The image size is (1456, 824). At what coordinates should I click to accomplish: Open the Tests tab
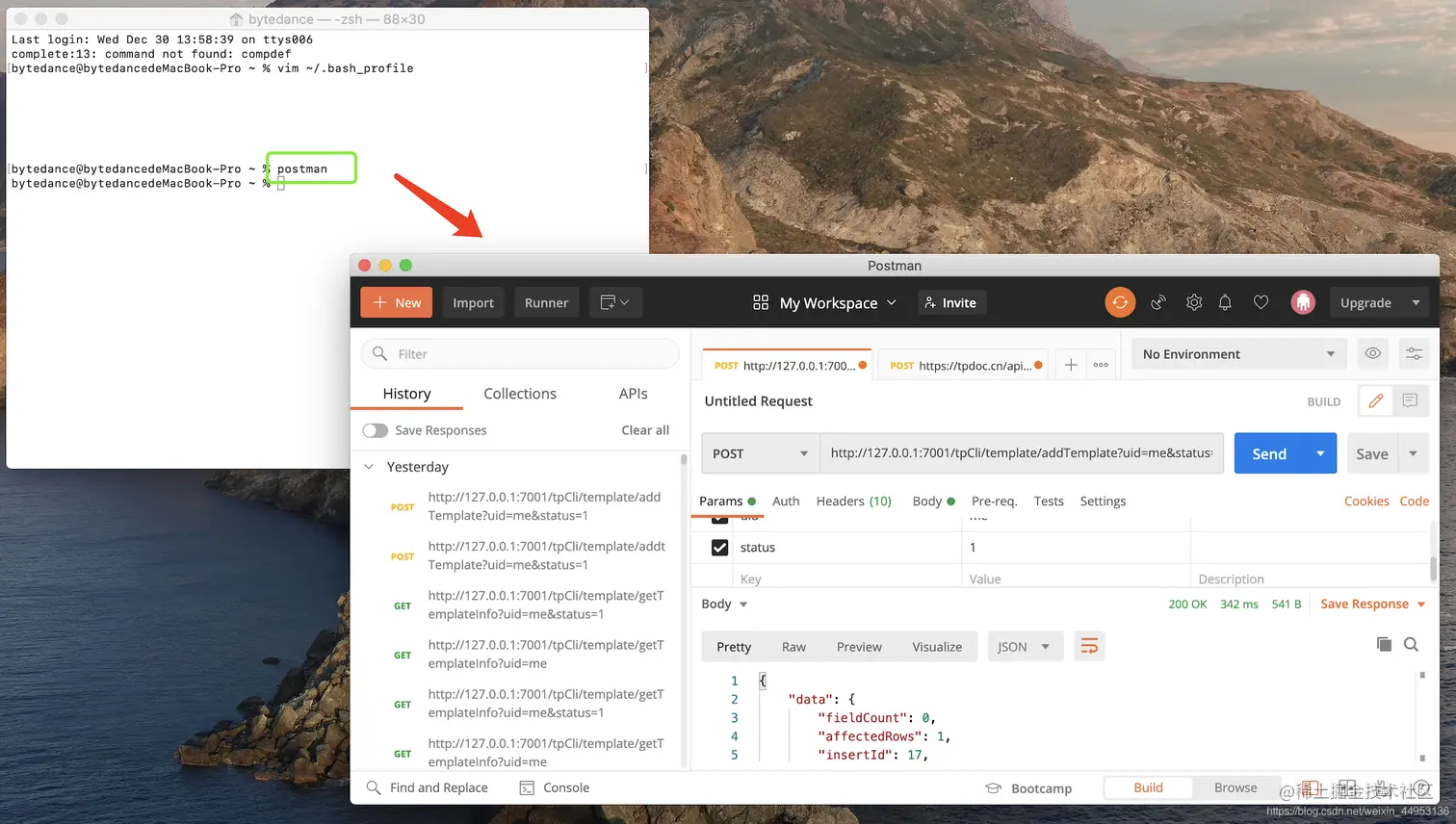click(x=1049, y=501)
